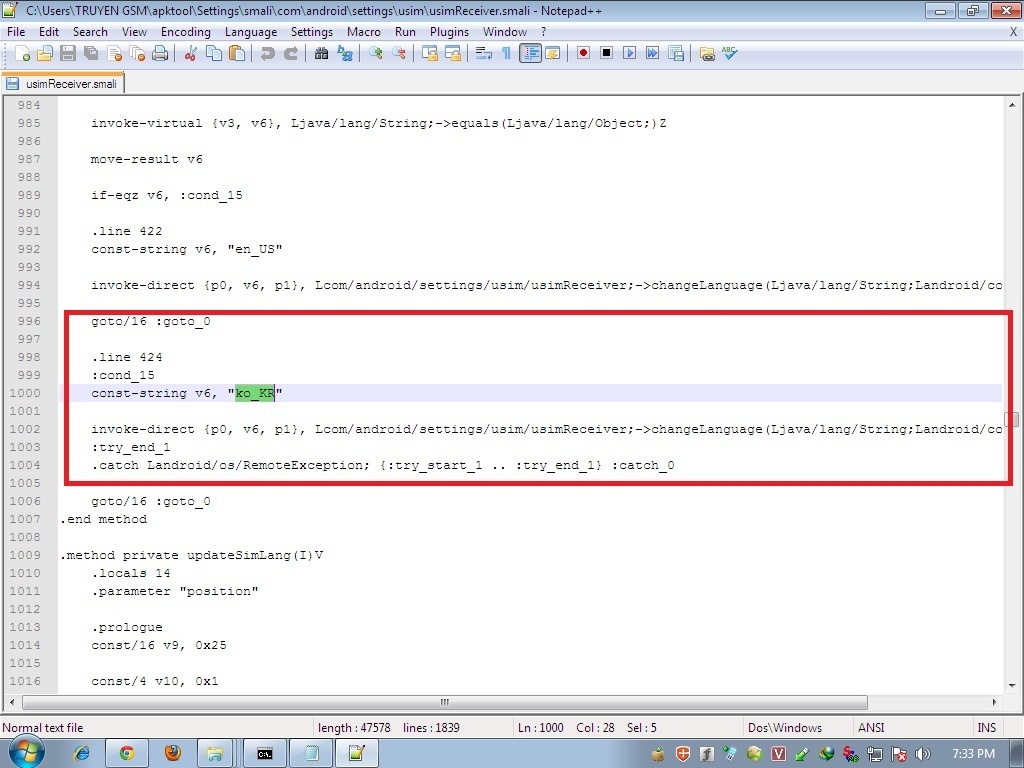Screen dimensions: 1024x768
Task: Paste the clipboard contents with the Paste icon
Action: [x=236, y=54]
